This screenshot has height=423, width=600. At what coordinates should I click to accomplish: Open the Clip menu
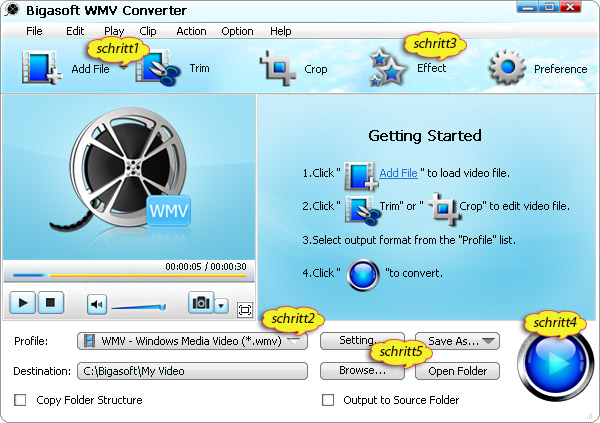point(148,31)
